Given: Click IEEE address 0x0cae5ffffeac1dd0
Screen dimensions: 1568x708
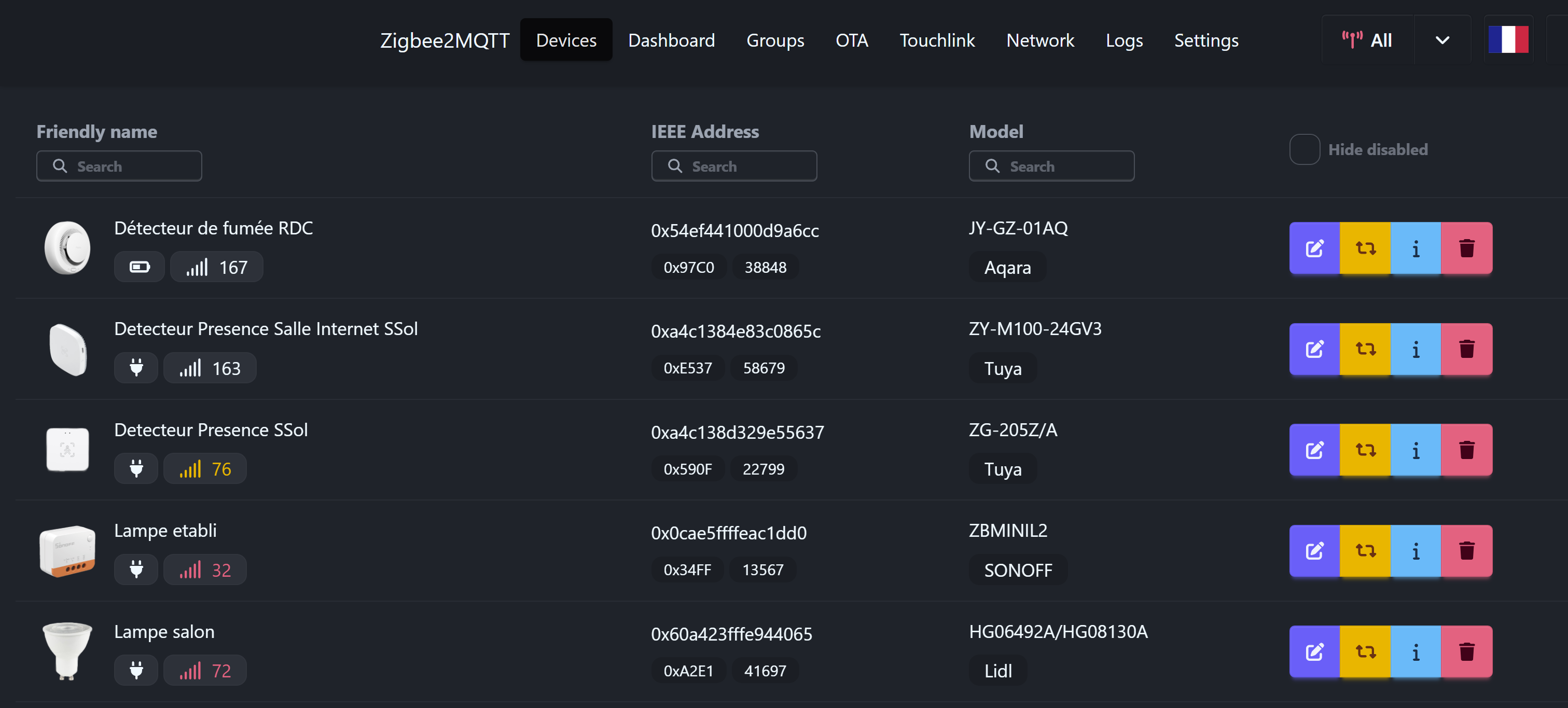Looking at the screenshot, I should pyautogui.click(x=729, y=533).
